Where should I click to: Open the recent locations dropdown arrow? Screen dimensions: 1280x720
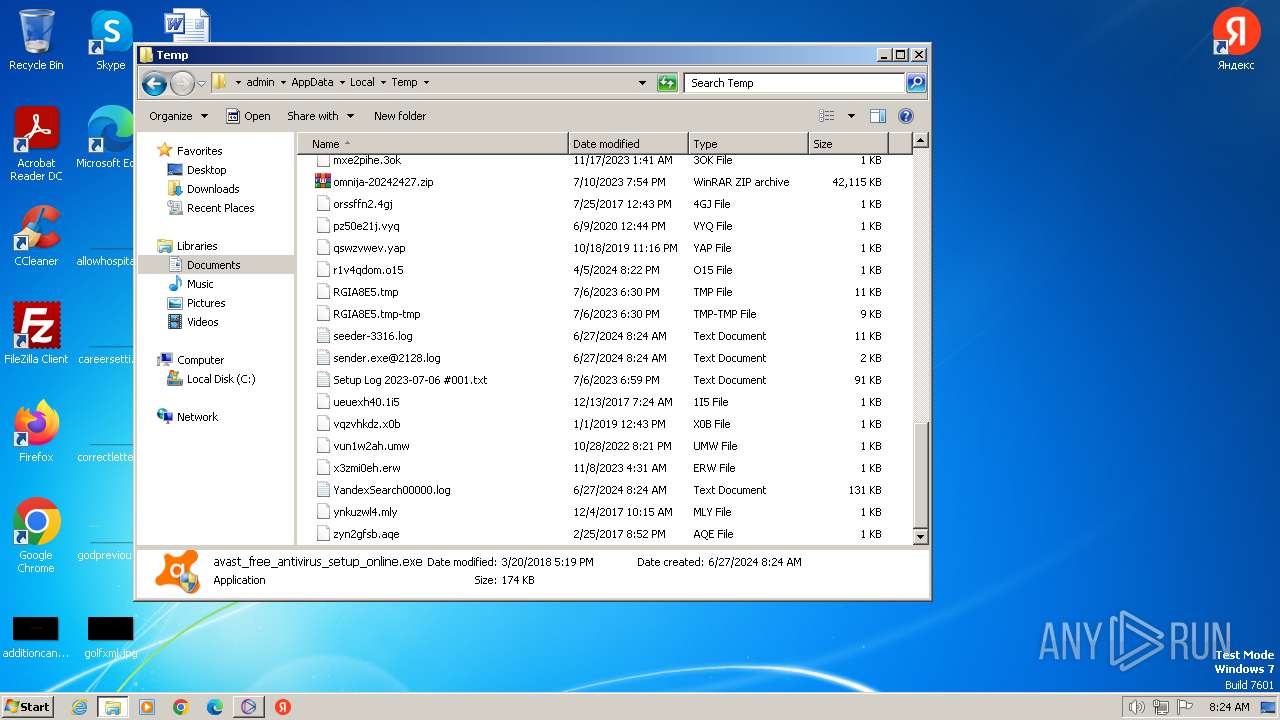tap(201, 83)
